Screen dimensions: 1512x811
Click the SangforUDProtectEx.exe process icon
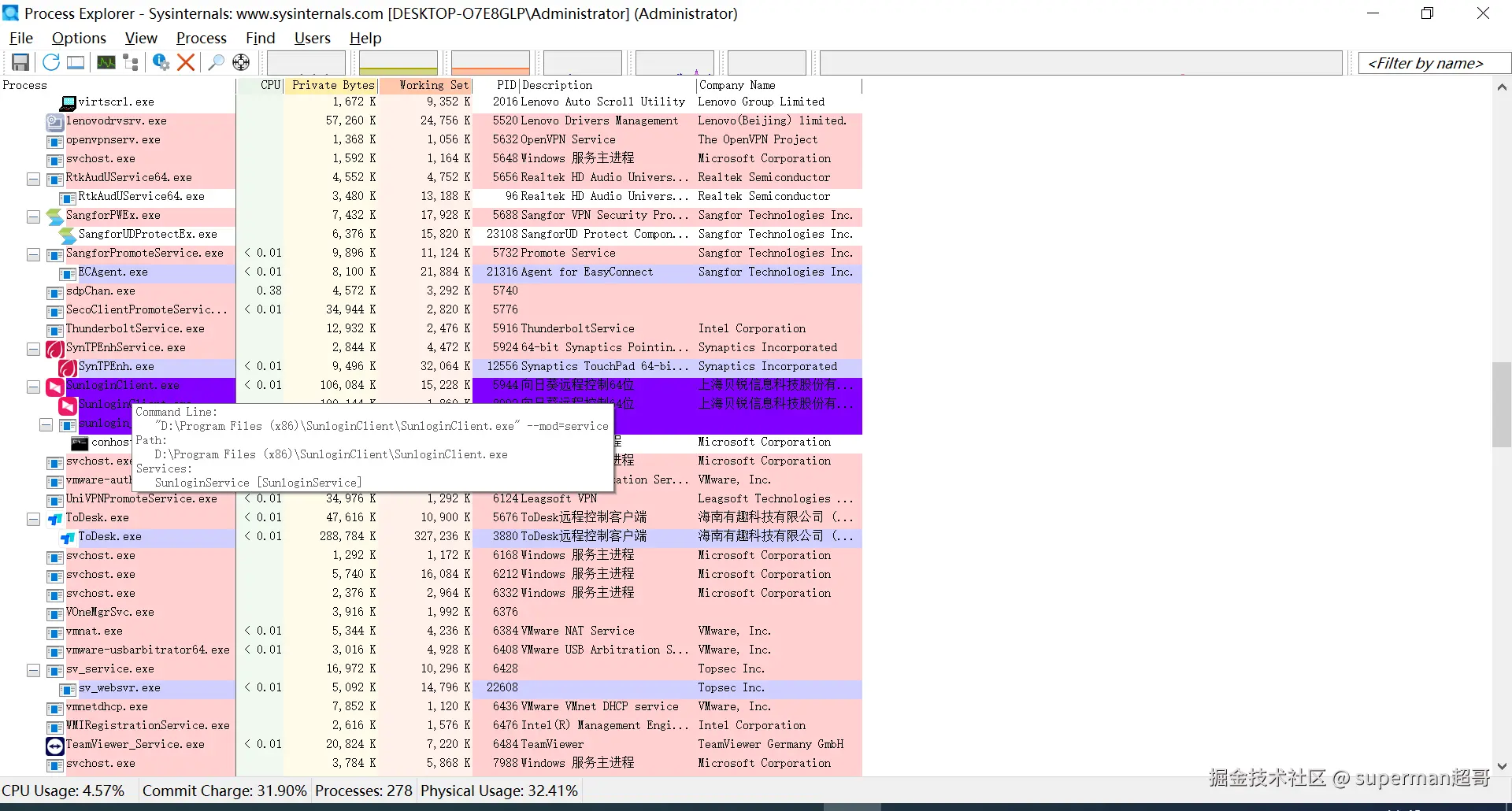point(69,235)
